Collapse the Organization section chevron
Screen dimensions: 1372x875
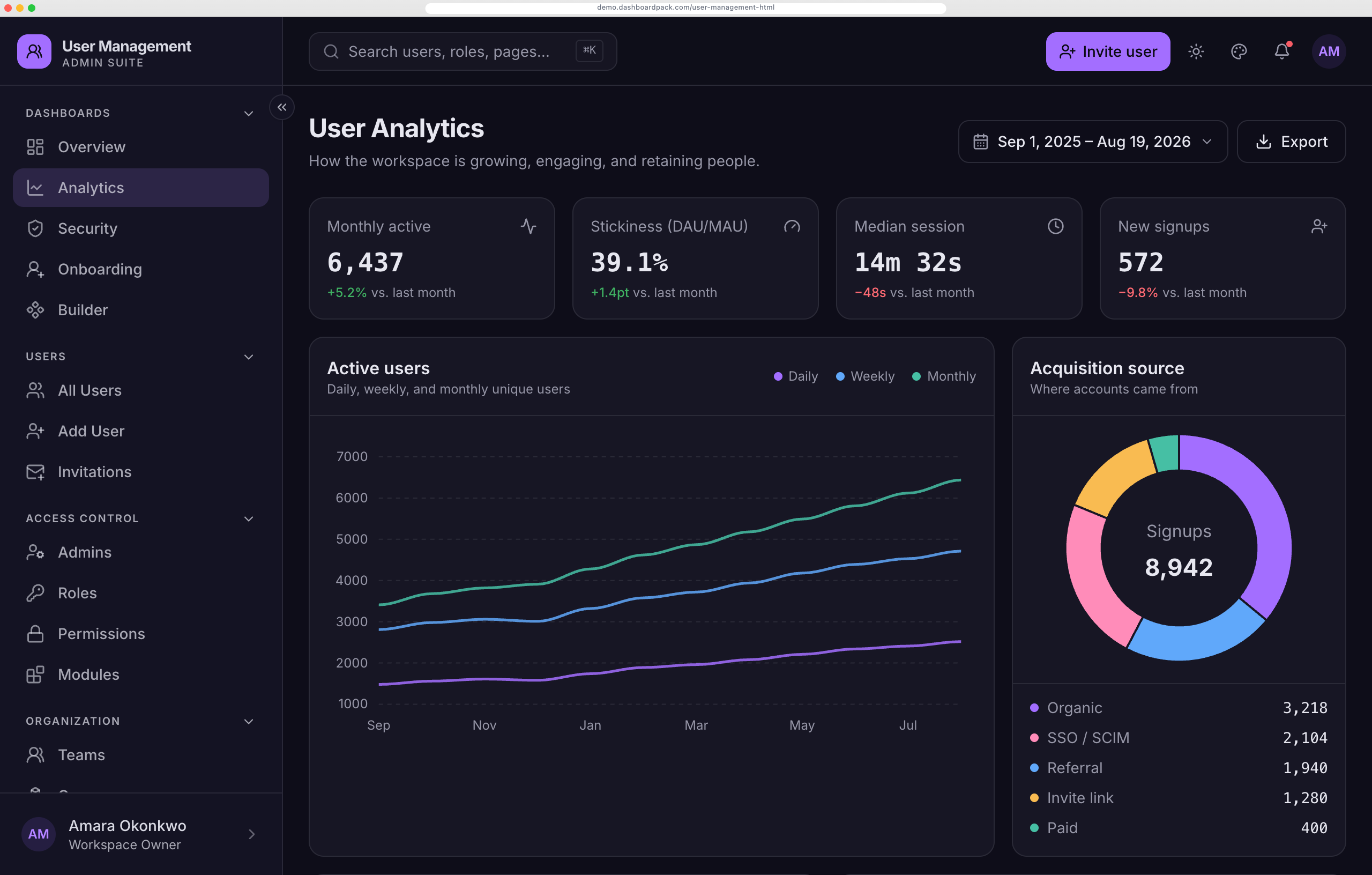[x=249, y=721]
